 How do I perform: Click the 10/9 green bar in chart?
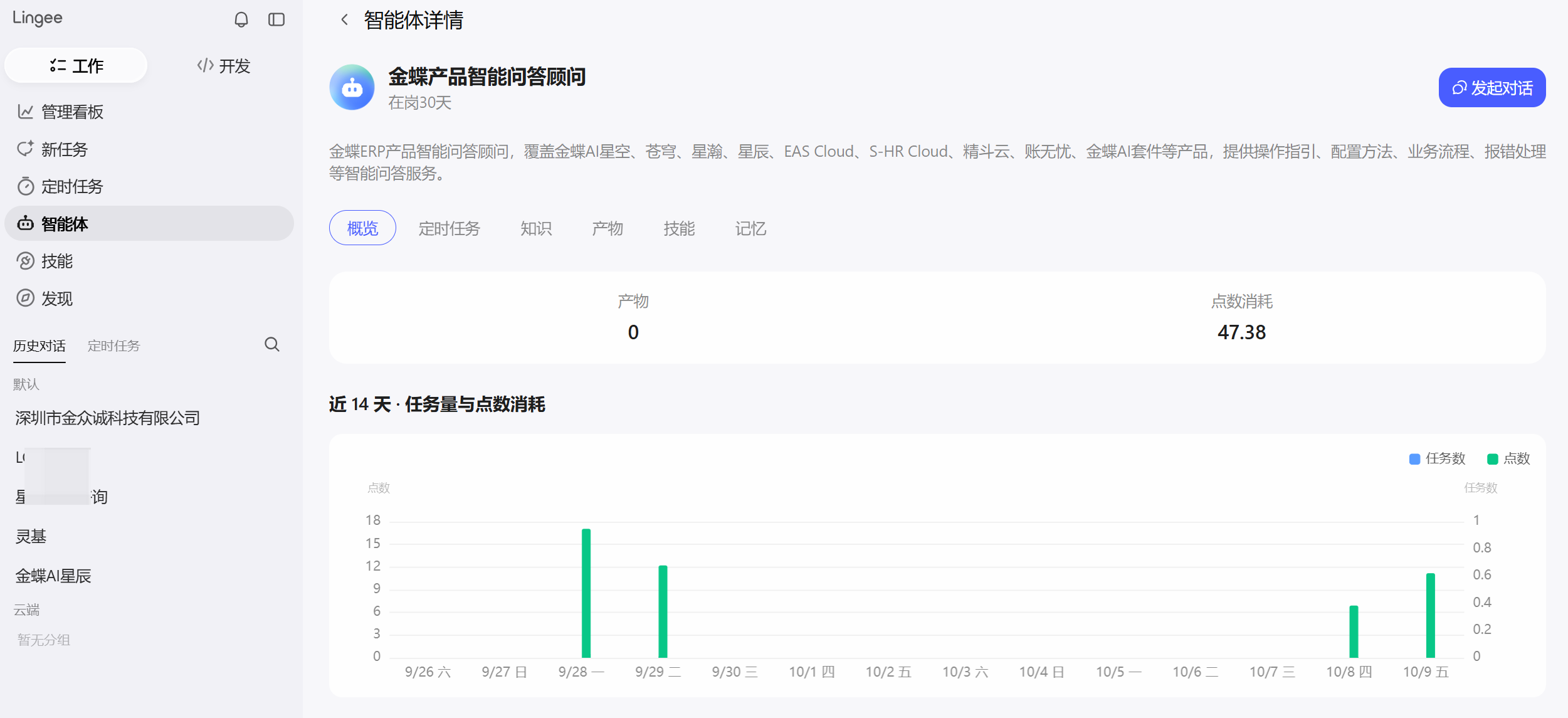(1431, 615)
